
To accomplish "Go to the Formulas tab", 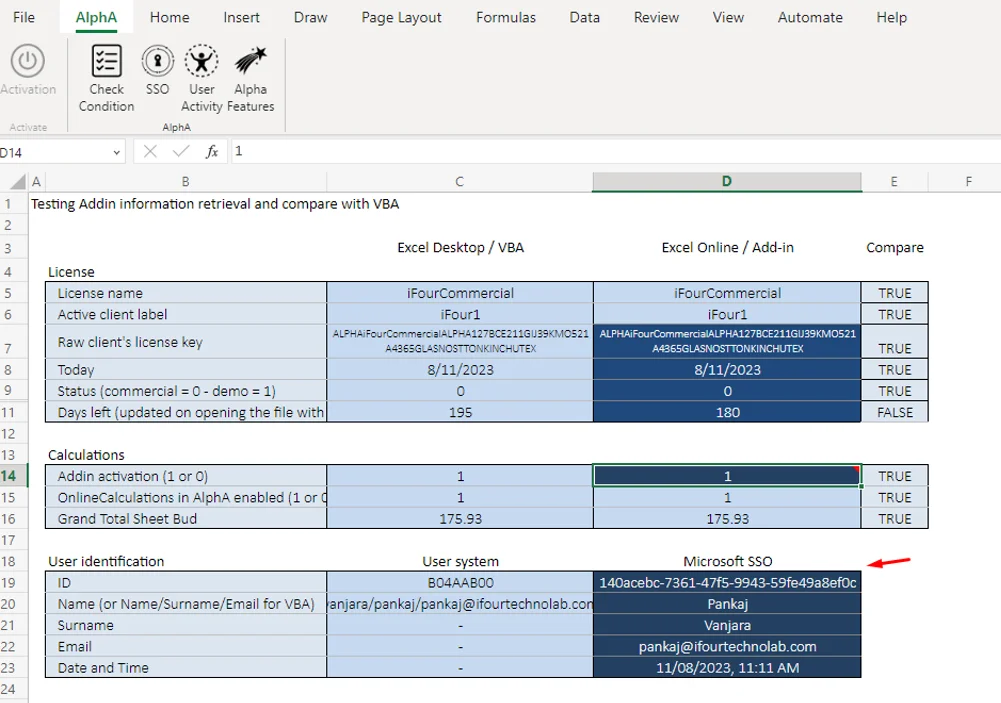I will [506, 17].
